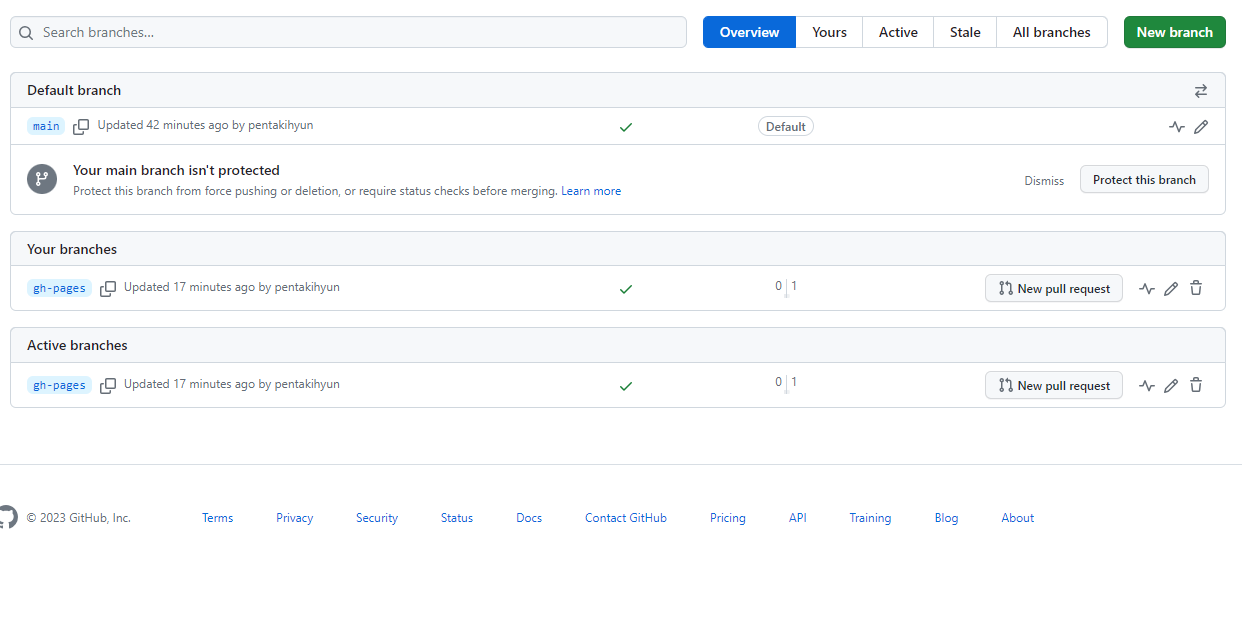New pull request for gh-pages in Active branches
The image size is (1252, 625).
click(x=1054, y=386)
